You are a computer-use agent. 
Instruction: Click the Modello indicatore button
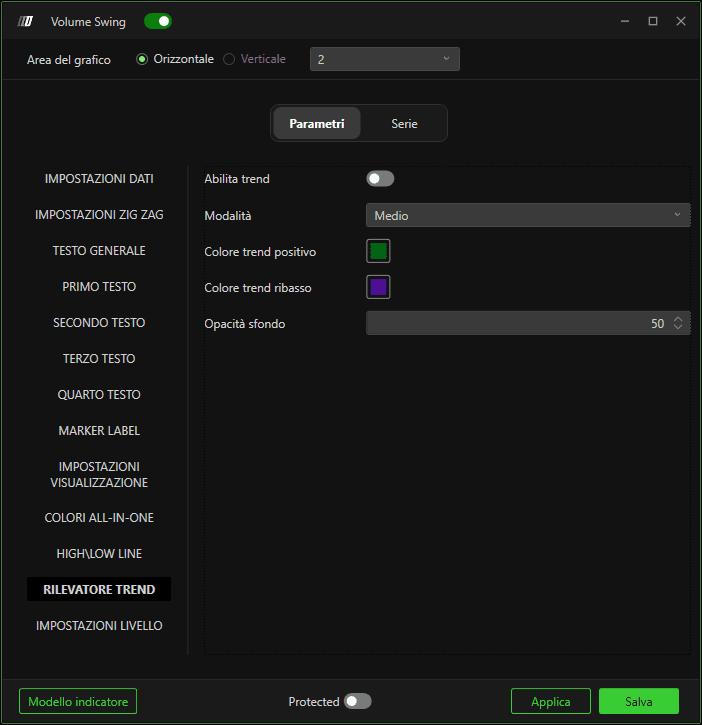[78, 701]
